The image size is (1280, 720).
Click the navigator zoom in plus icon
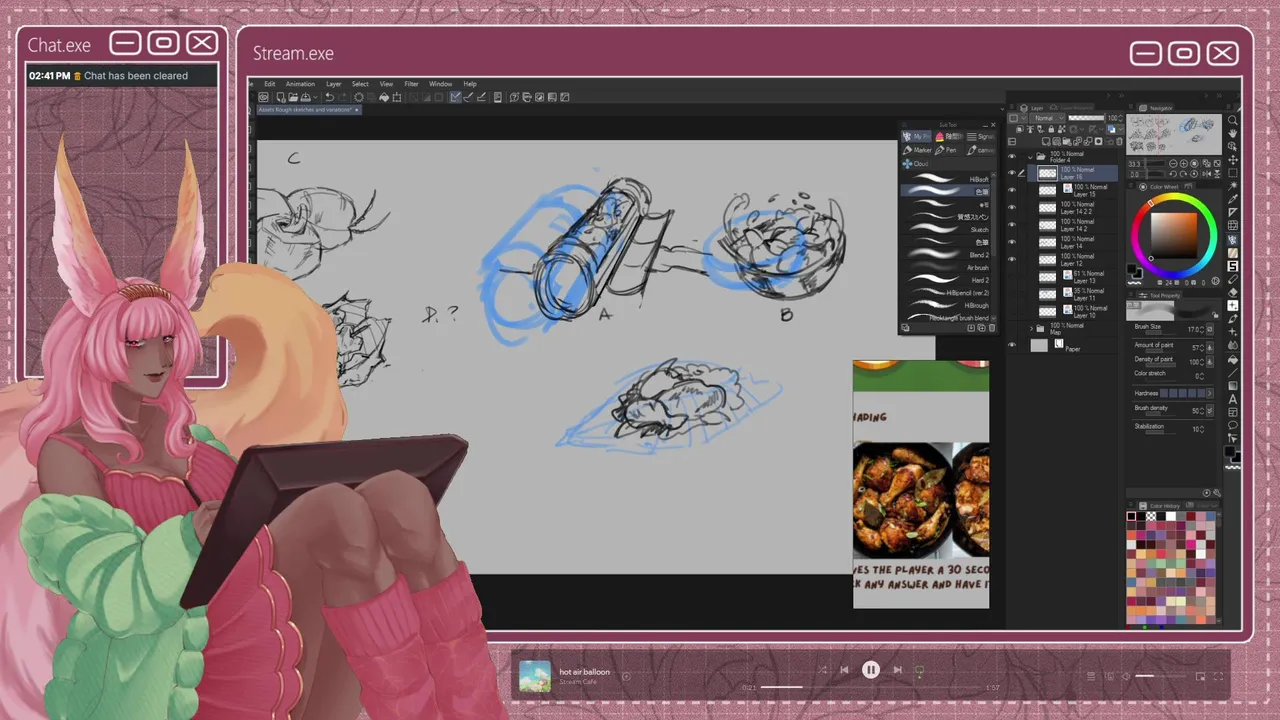1183,163
